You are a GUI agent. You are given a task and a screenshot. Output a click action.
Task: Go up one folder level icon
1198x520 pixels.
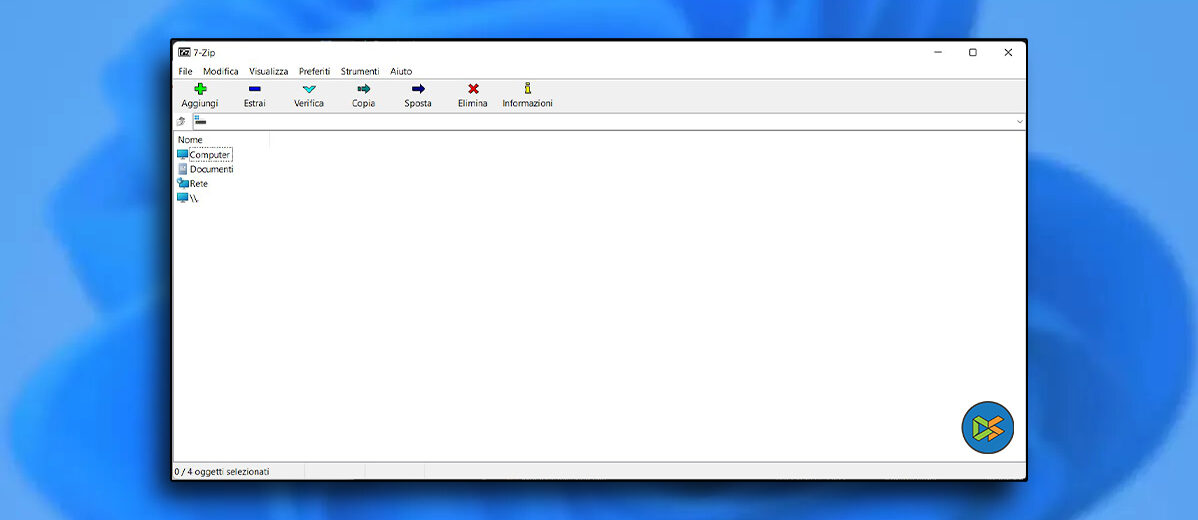[x=182, y=121]
